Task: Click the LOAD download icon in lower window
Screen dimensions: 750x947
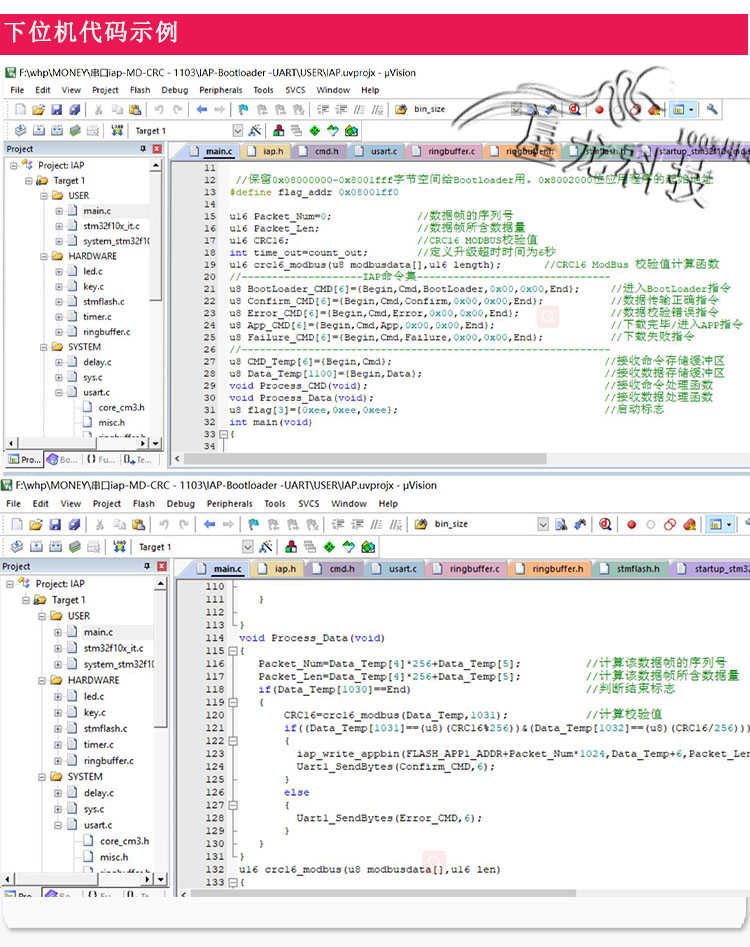Action: [119, 547]
